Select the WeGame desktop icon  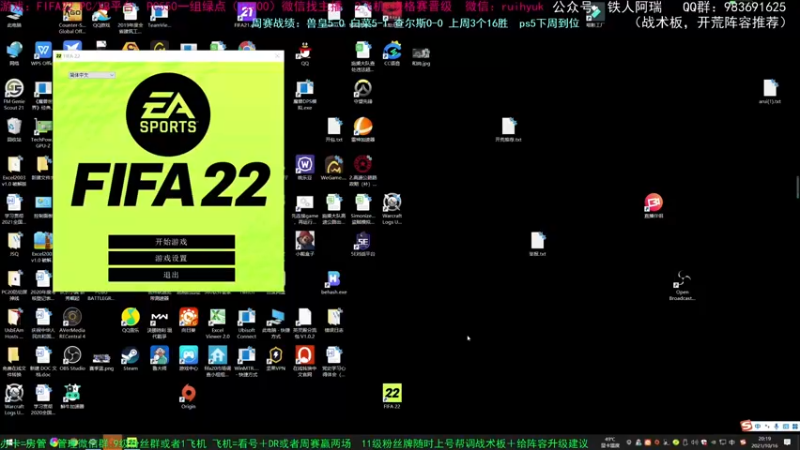point(334,166)
